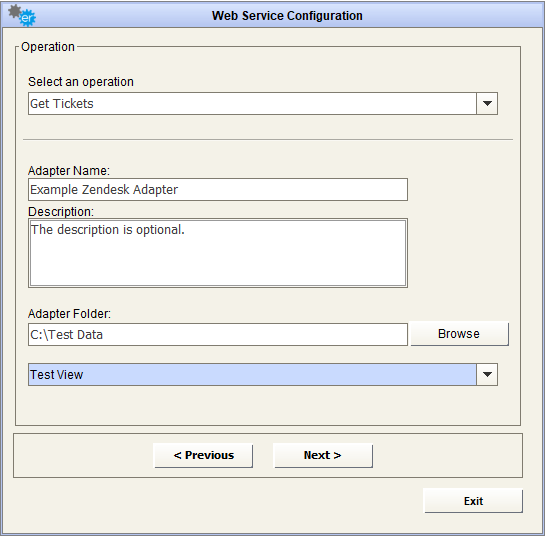Image resolution: width=547 pixels, height=537 pixels.
Task: Expand the Test View dropdown arrow
Action: pyautogui.click(x=488, y=375)
